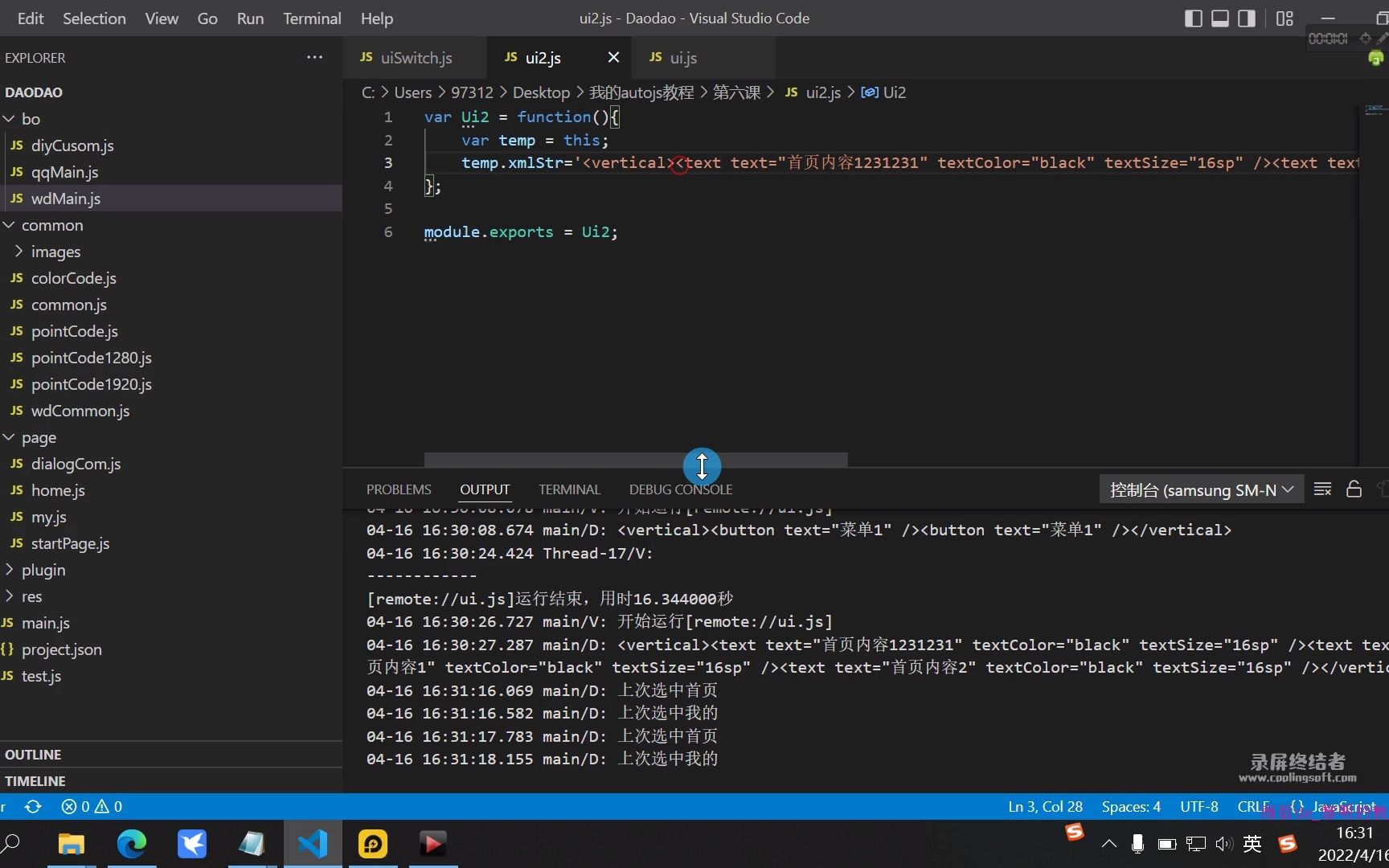
Task: Toggle the bottom panel layout icon
Action: tap(1220, 18)
